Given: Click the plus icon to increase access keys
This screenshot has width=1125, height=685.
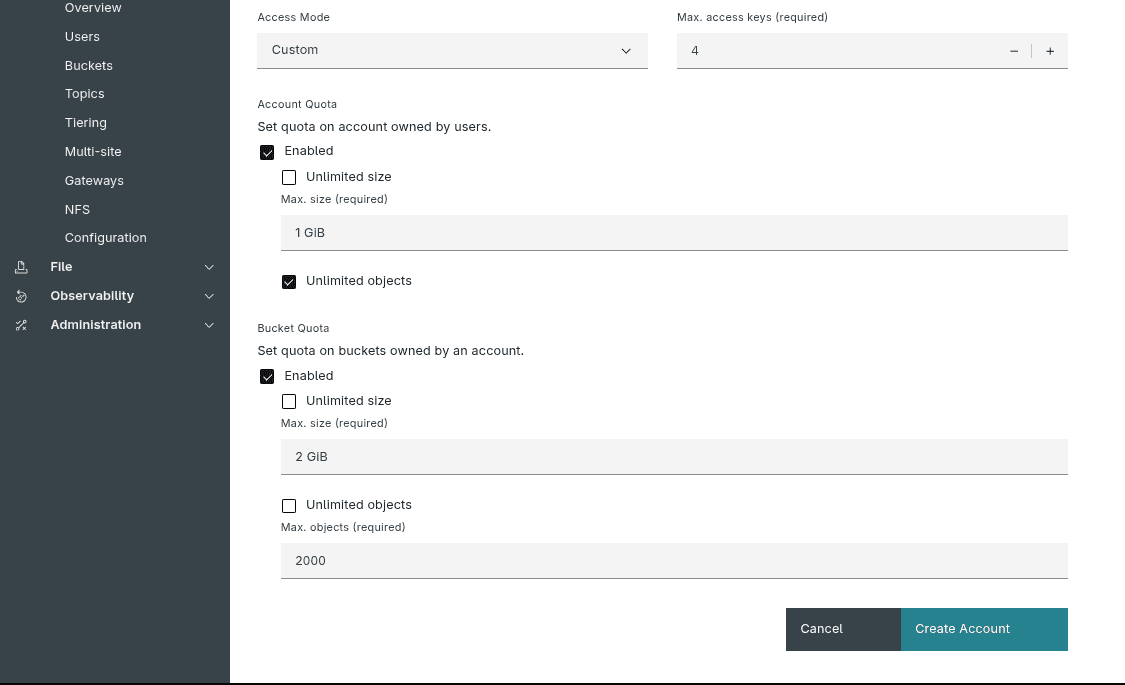Looking at the screenshot, I should (x=1050, y=50).
